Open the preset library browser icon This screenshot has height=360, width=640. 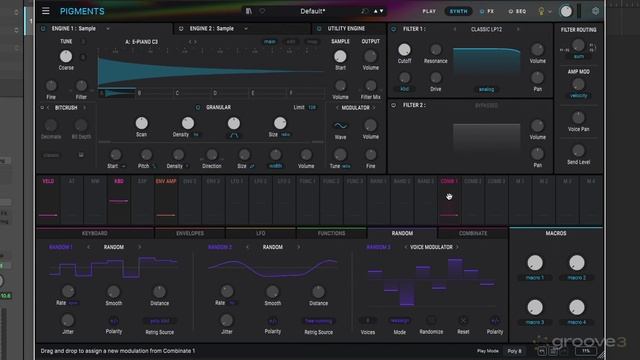(x=249, y=11)
